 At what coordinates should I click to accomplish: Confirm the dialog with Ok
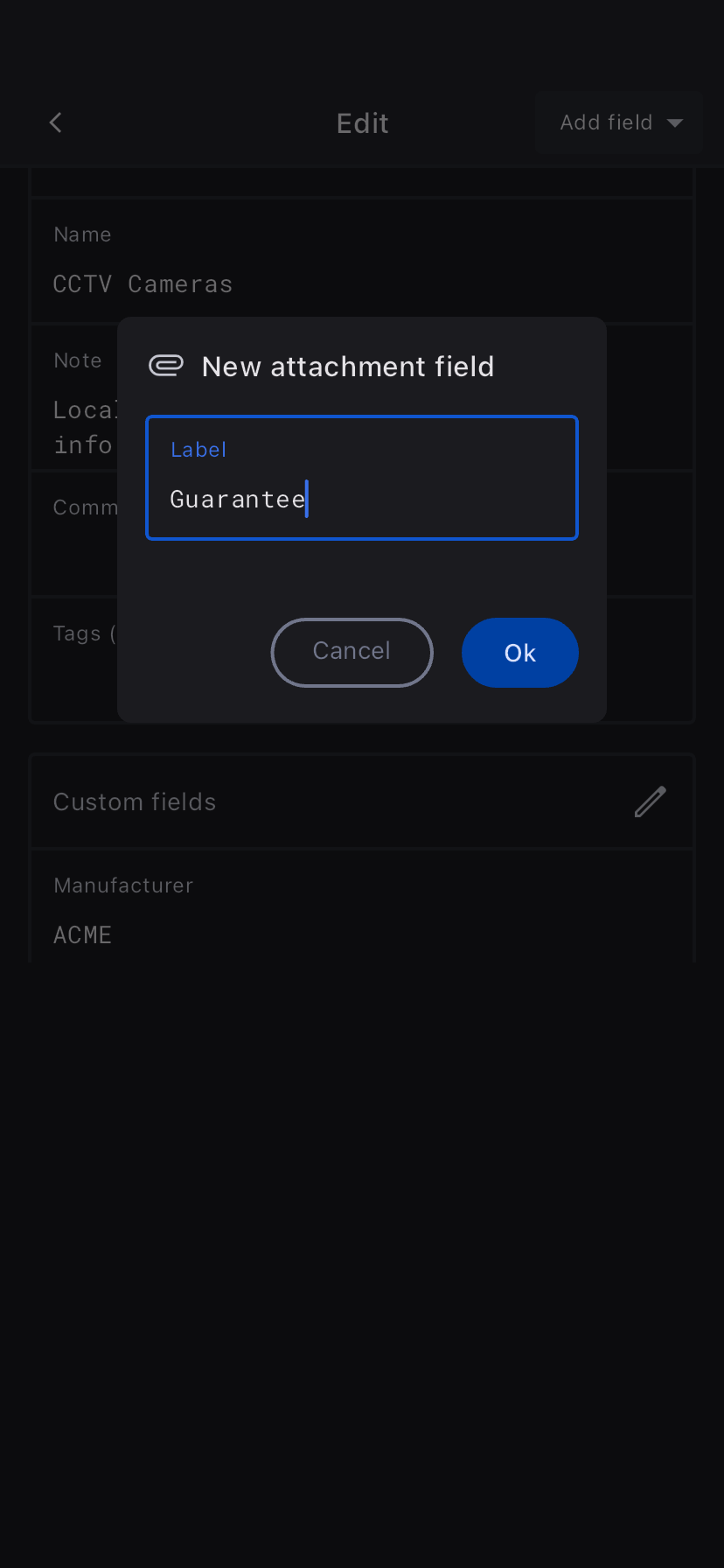click(x=519, y=653)
